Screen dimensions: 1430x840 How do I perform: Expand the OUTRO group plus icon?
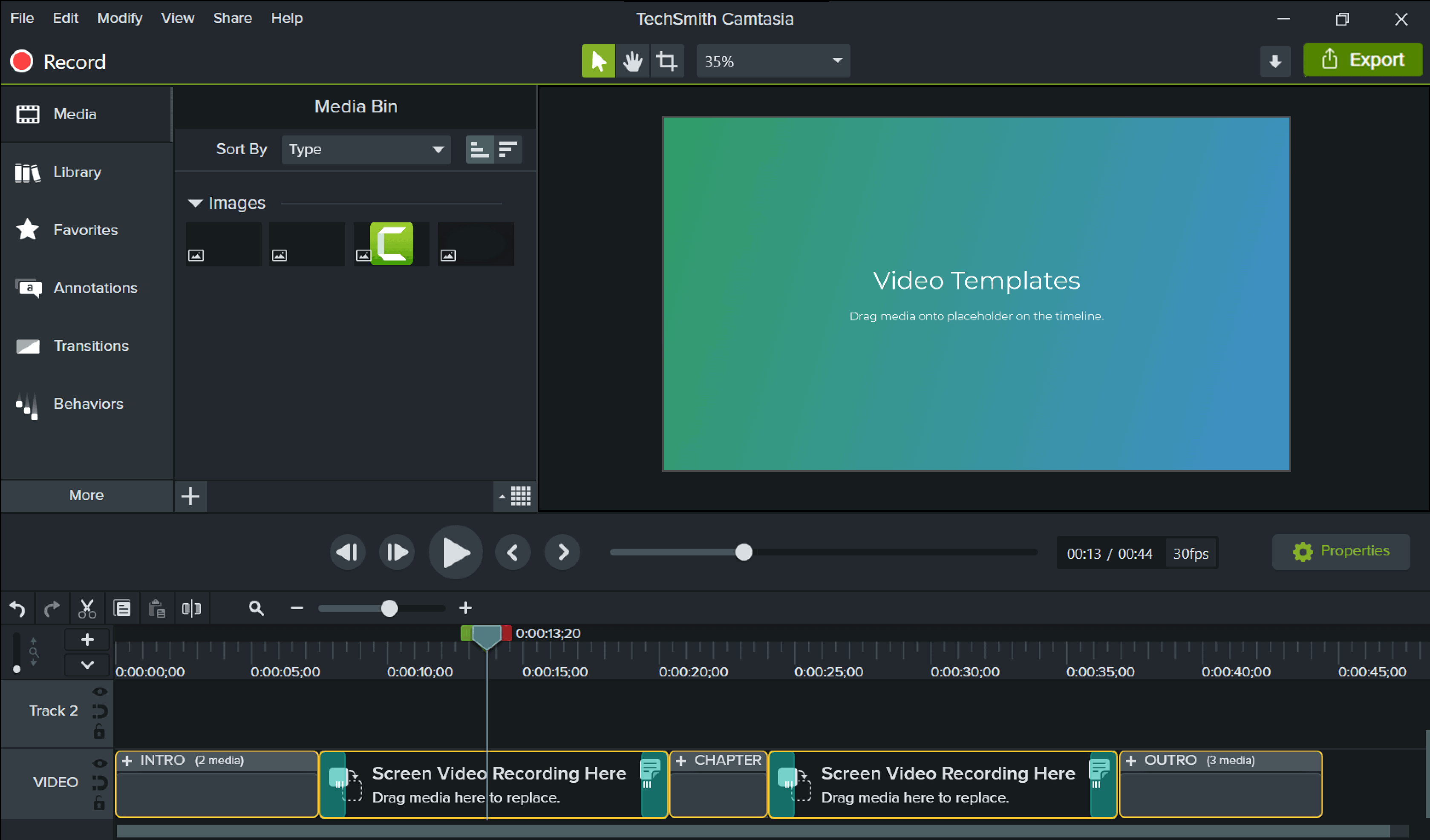[x=1130, y=761]
